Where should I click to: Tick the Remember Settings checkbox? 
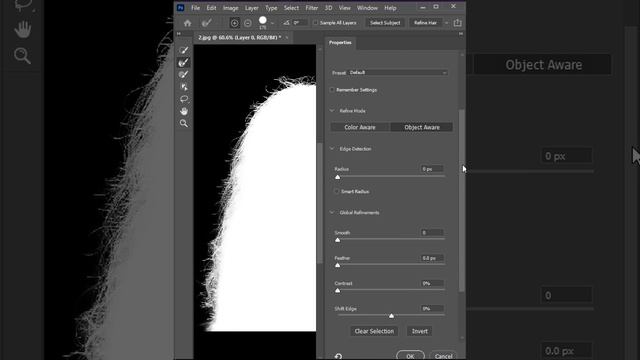coord(332,90)
